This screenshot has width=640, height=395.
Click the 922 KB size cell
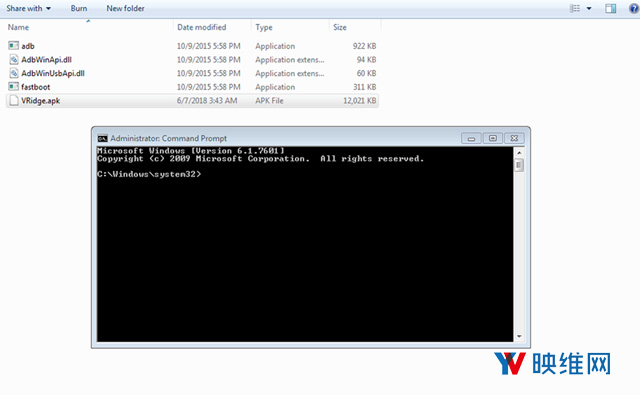coord(364,46)
